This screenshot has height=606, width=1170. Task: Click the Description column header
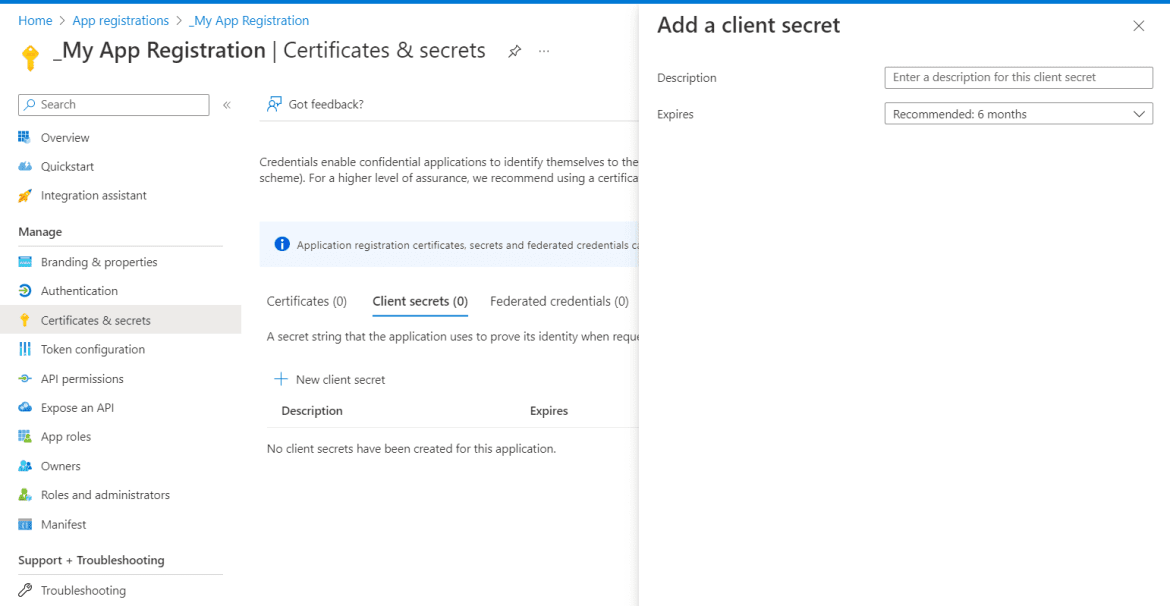pos(312,410)
